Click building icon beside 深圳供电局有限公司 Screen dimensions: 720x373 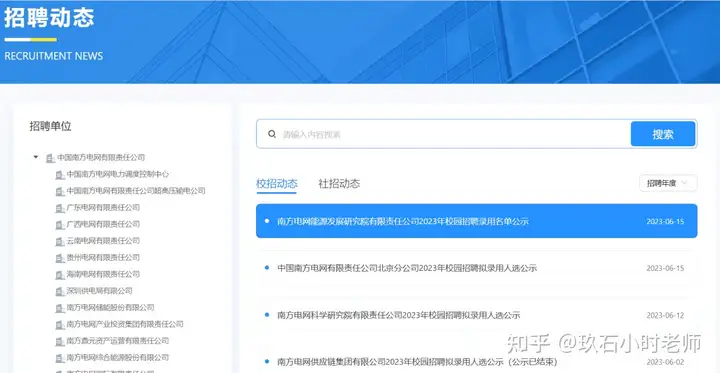(60, 291)
